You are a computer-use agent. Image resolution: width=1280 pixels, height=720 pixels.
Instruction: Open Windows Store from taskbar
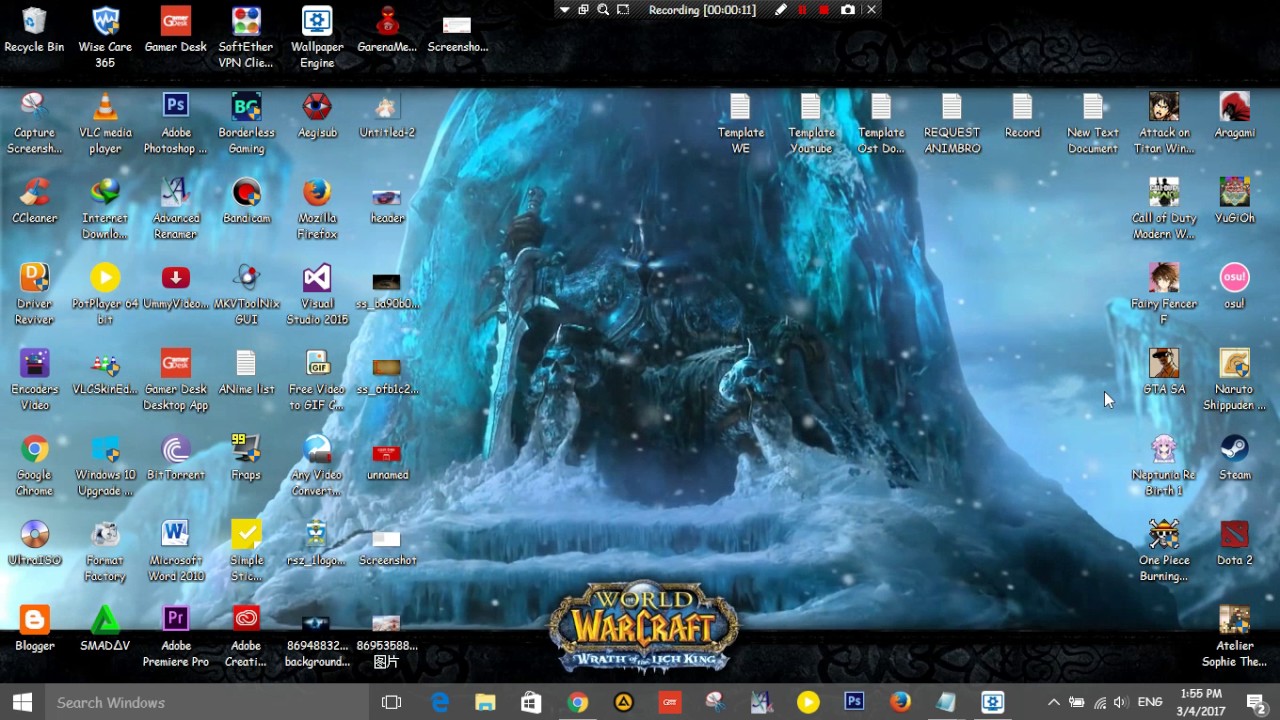(532, 702)
